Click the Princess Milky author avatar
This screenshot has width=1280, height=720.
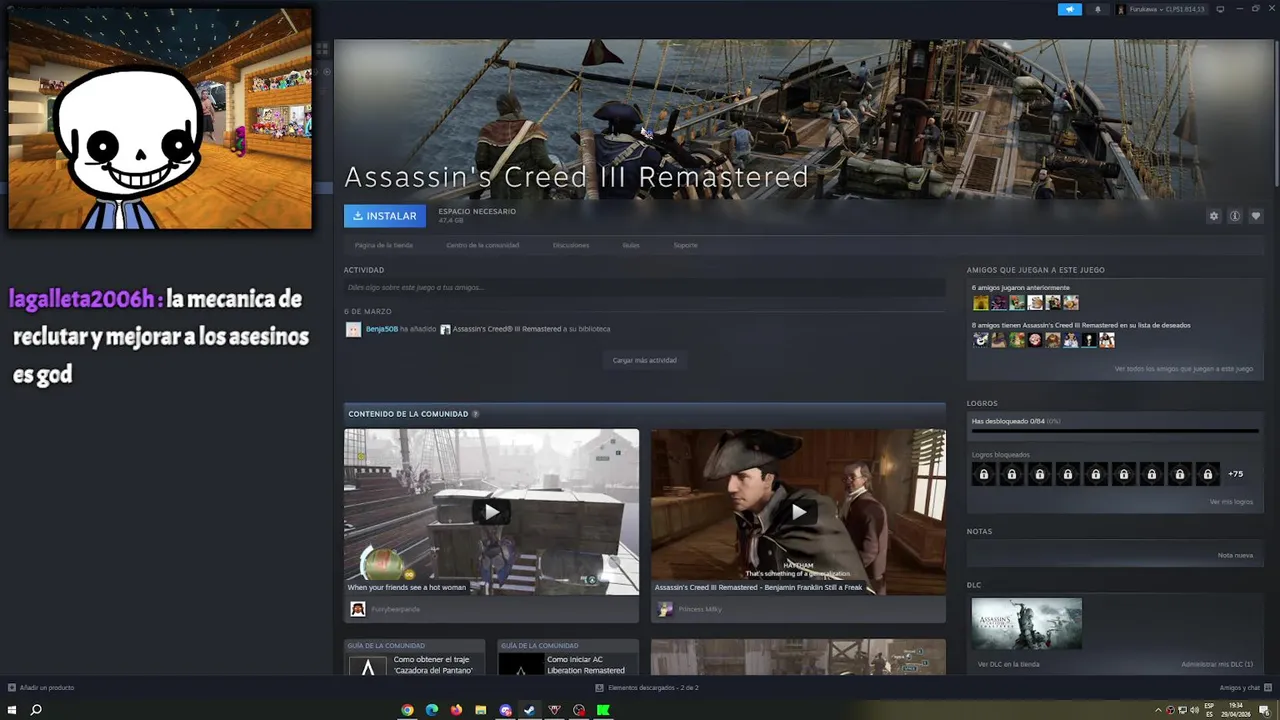click(665, 609)
